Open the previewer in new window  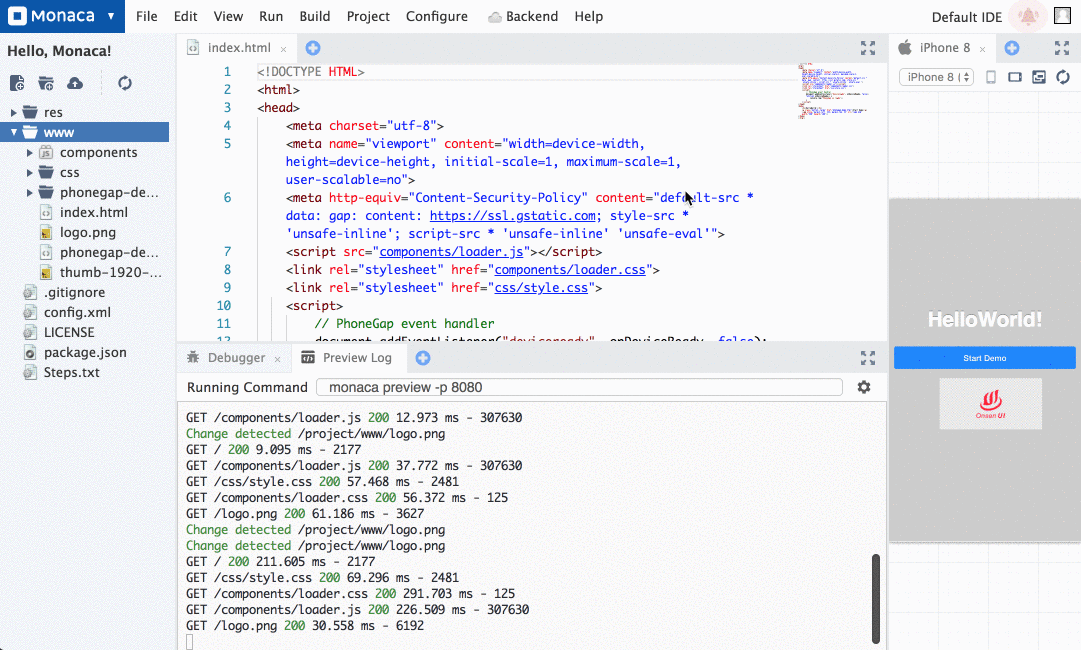pyautogui.click(x=1039, y=77)
